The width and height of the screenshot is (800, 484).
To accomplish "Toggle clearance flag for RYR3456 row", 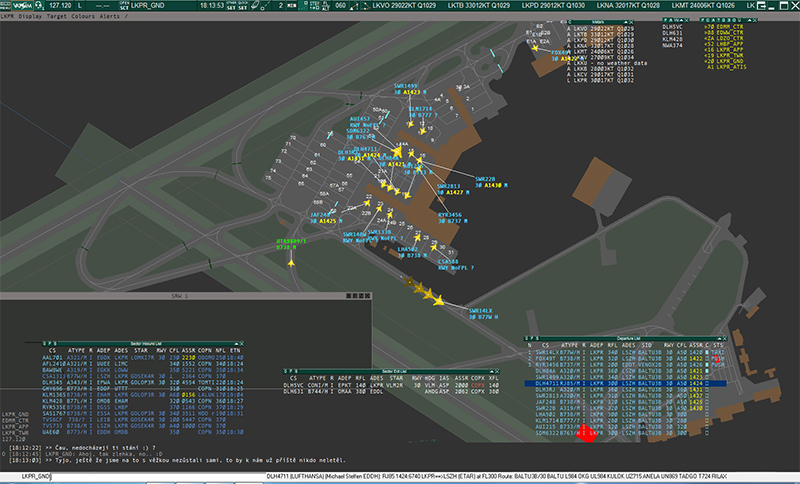I will click(x=707, y=365).
